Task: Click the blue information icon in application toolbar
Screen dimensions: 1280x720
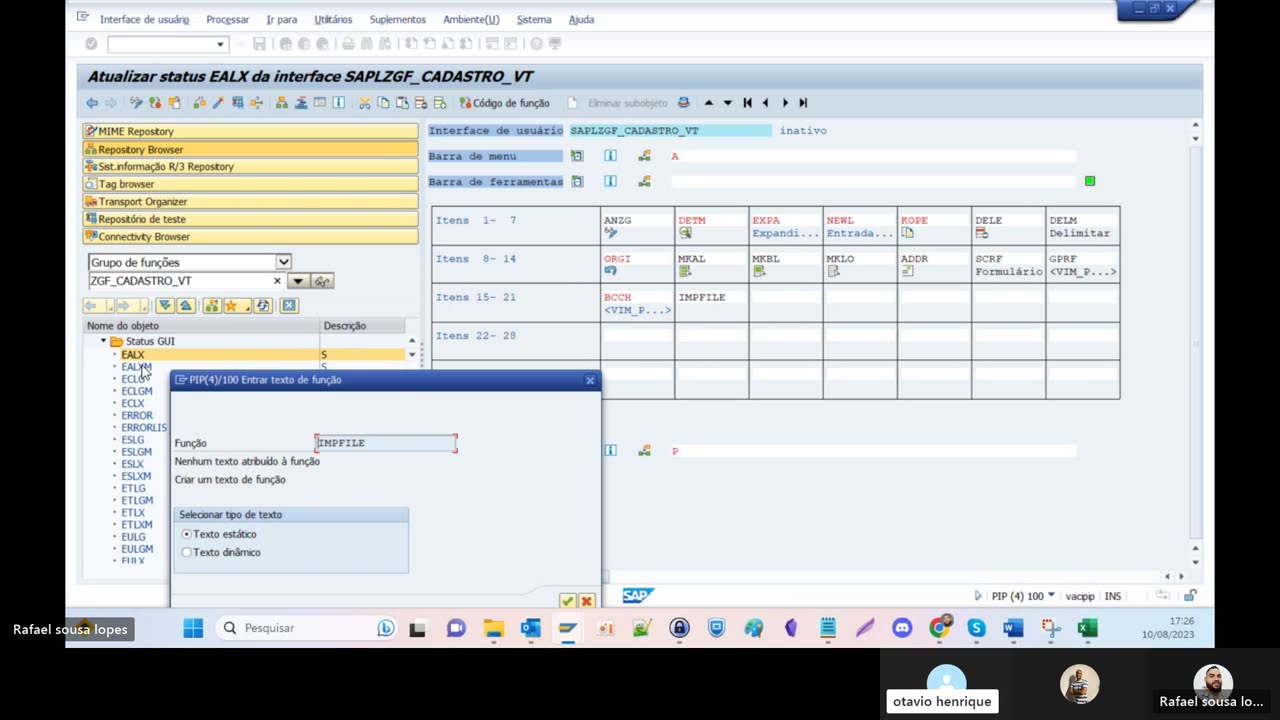Action: point(339,103)
